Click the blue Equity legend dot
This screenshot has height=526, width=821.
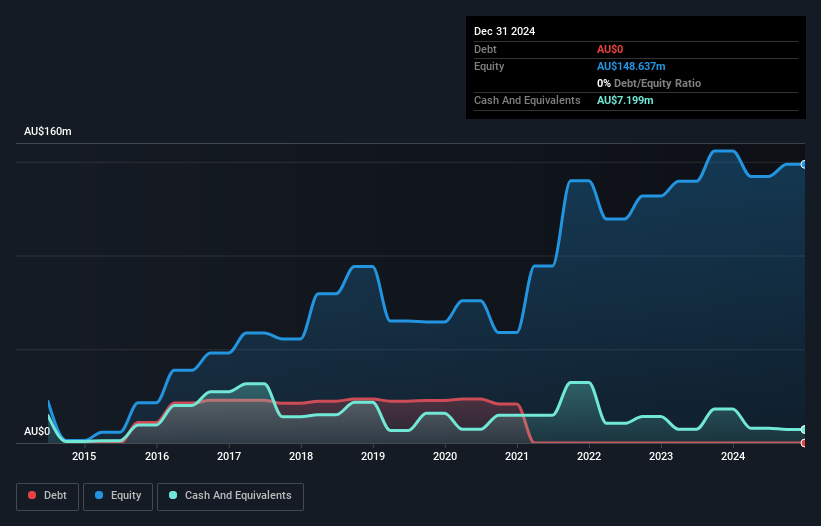(99, 495)
